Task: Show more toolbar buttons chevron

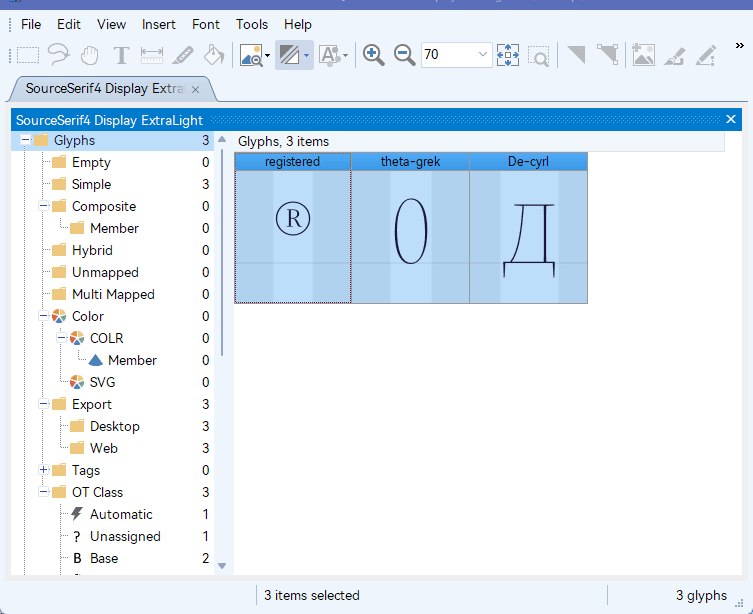Action: (740, 46)
